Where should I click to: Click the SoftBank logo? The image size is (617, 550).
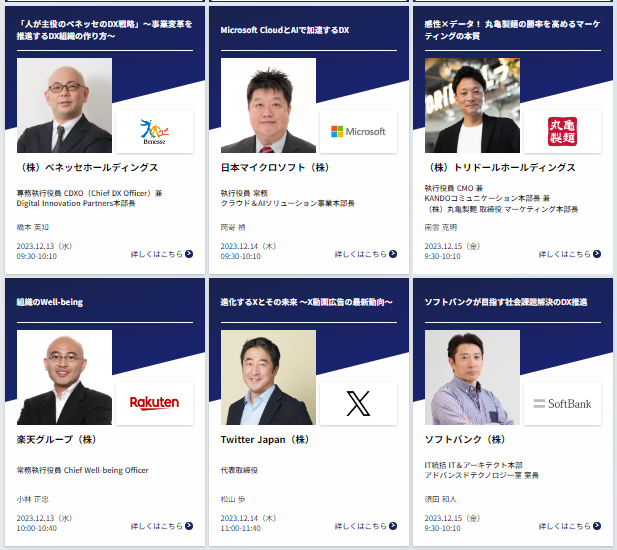pyautogui.click(x=562, y=404)
